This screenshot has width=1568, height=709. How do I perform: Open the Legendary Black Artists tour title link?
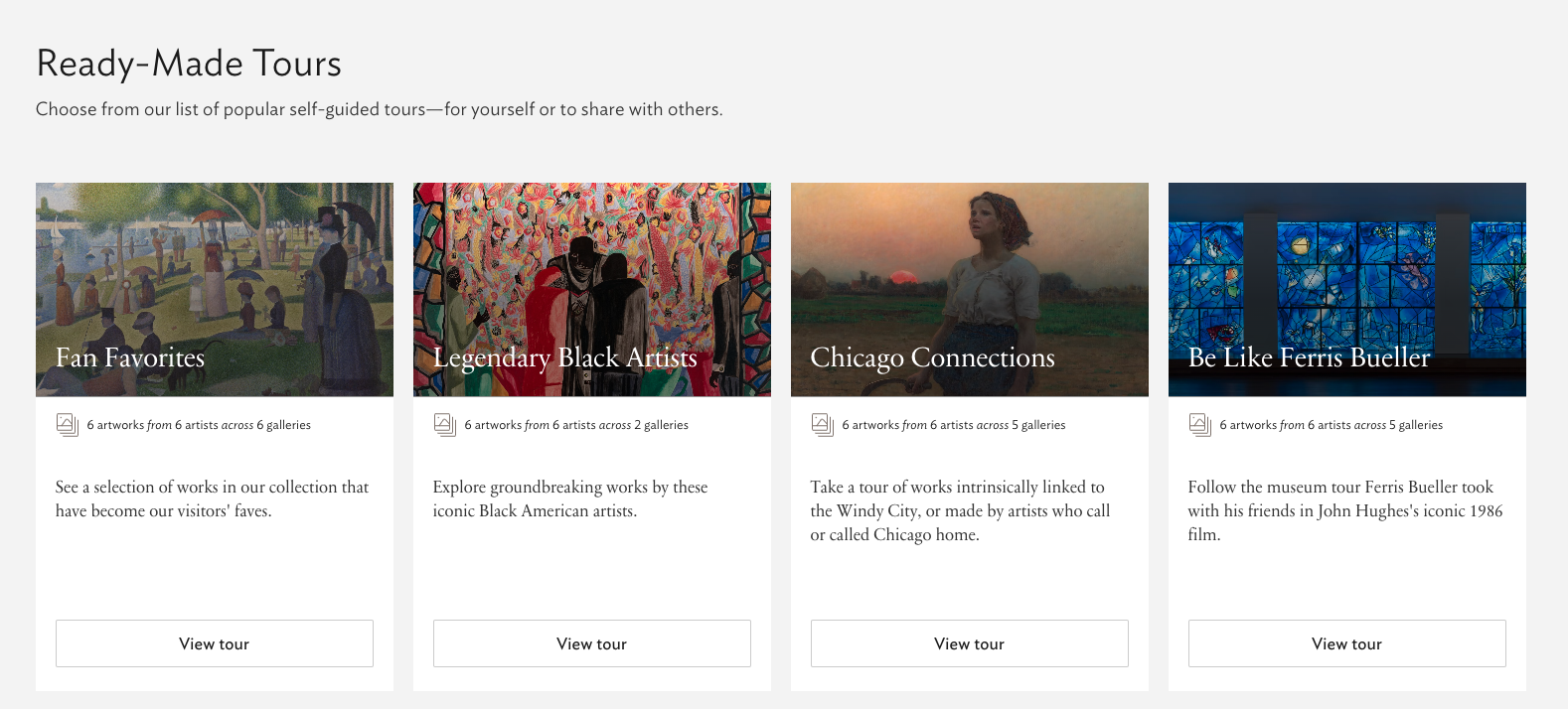coord(563,357)
